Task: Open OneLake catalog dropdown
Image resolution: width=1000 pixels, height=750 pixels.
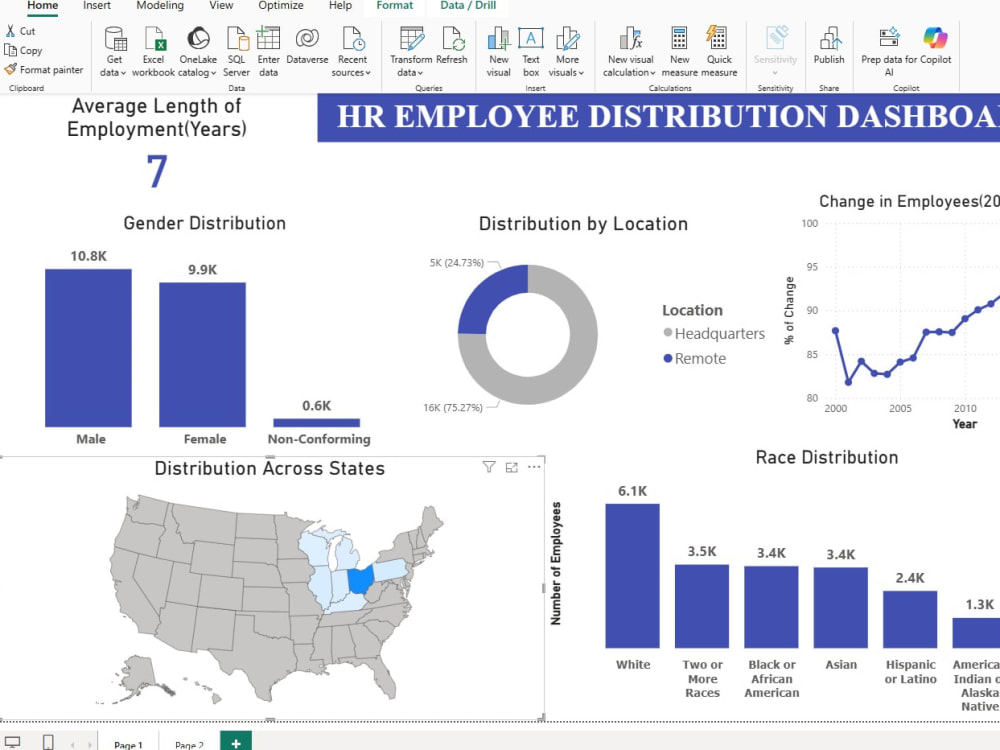Action: pos(198,52)
